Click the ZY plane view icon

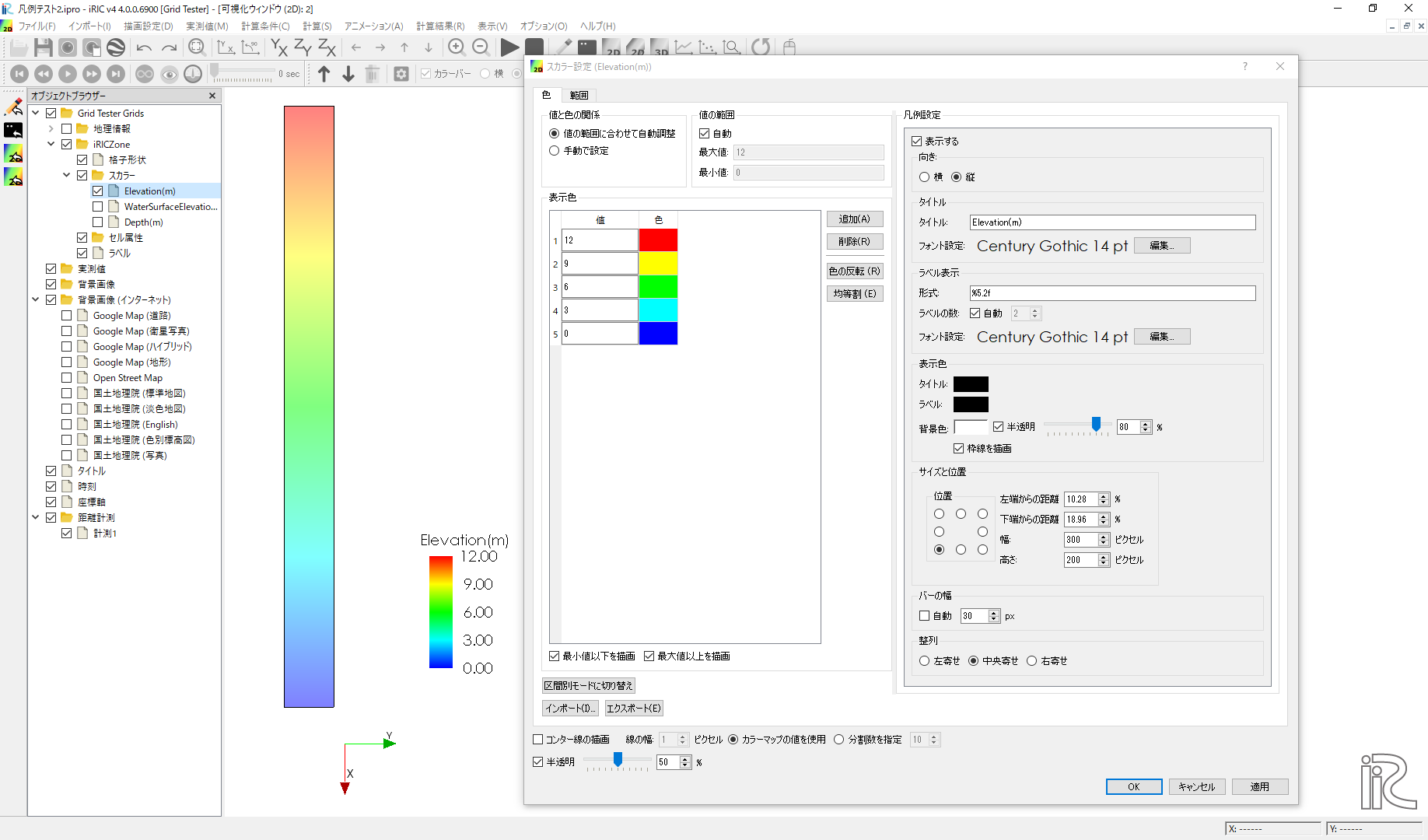tap(303, 47)
